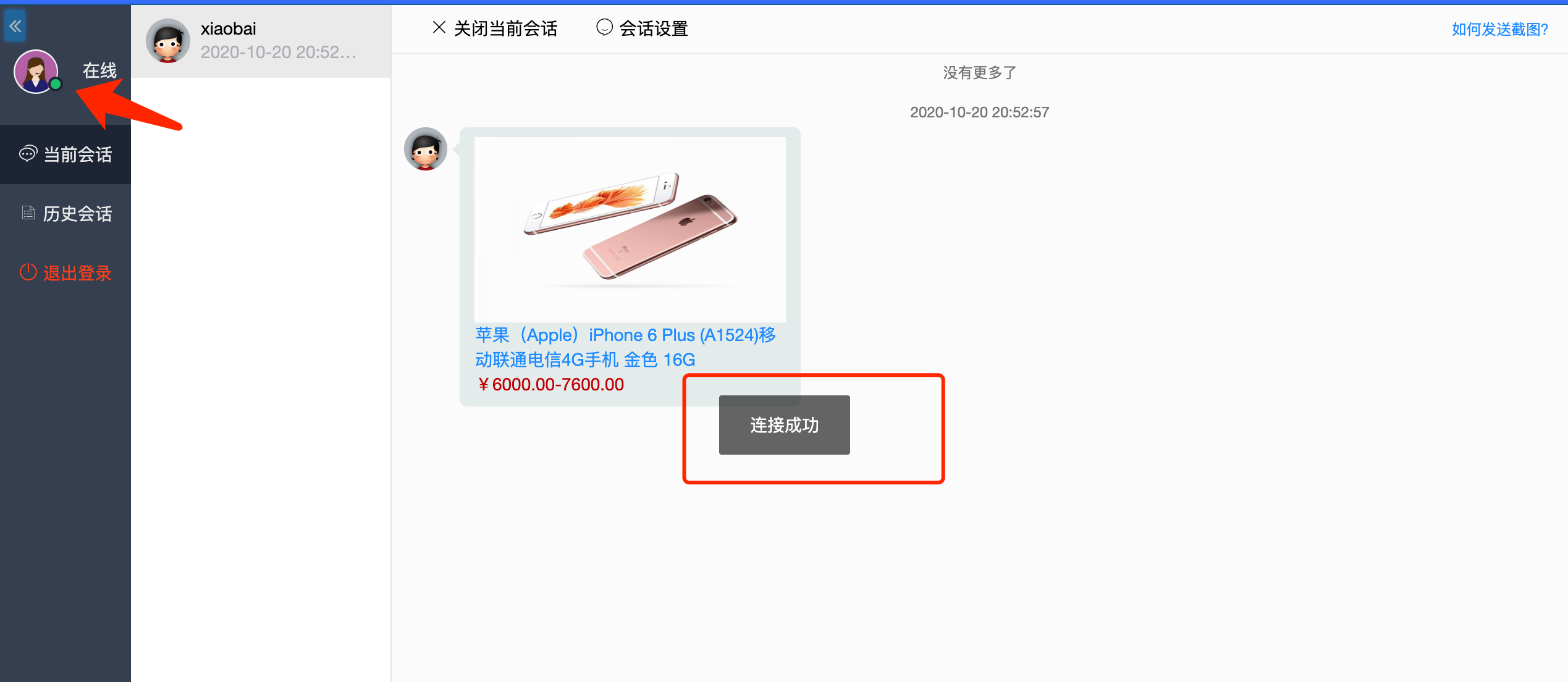Open the 在线 status selector

tap(99, 70)
